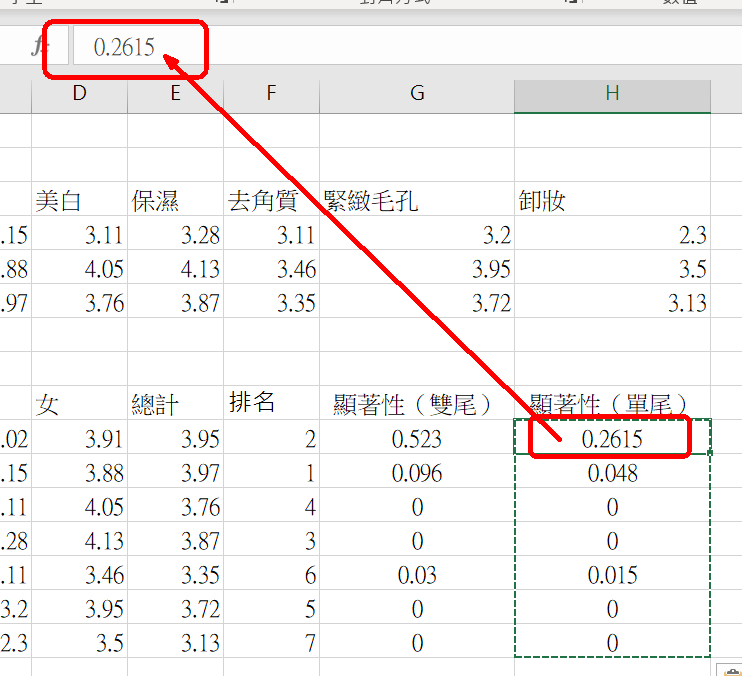Select the column D header
The image size is (742, 676).
click(79, 93)
